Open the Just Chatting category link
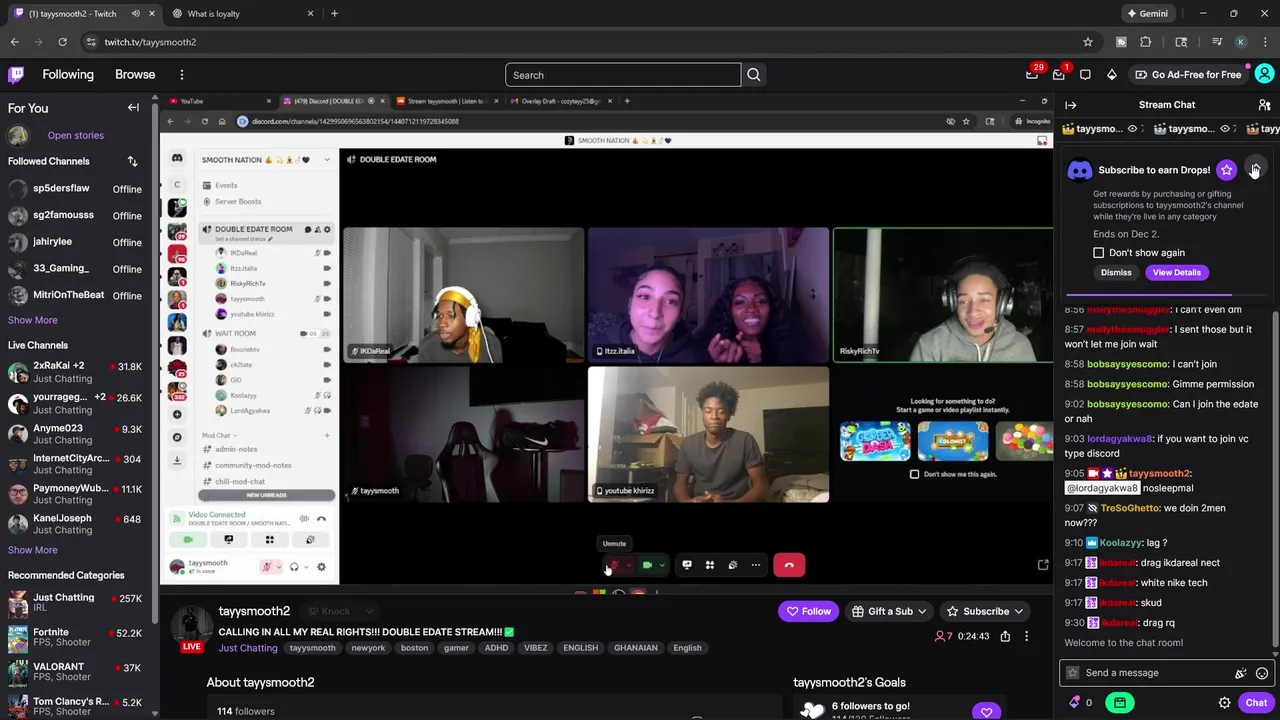The image size is (1280, 720). (248, 648)
